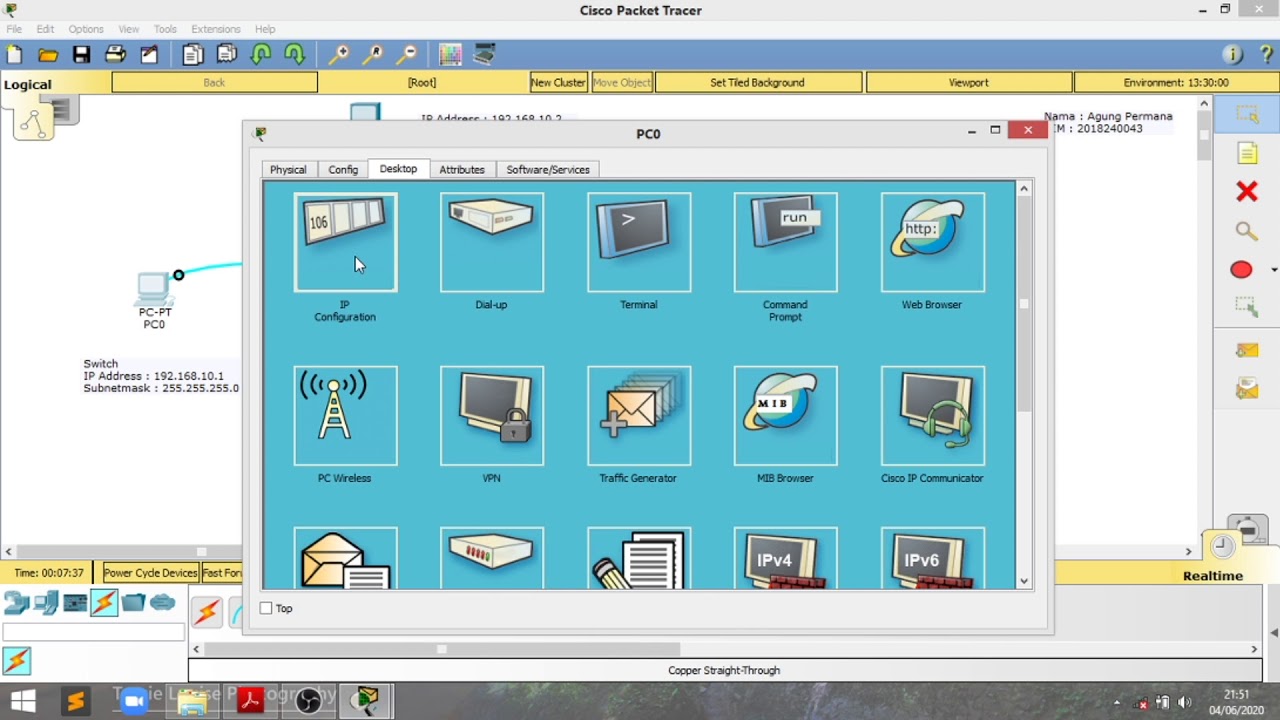The height and width of the screenshot is (720, 1280).
Task: Click the New Cluster button
Action: [x=558, y=83]
